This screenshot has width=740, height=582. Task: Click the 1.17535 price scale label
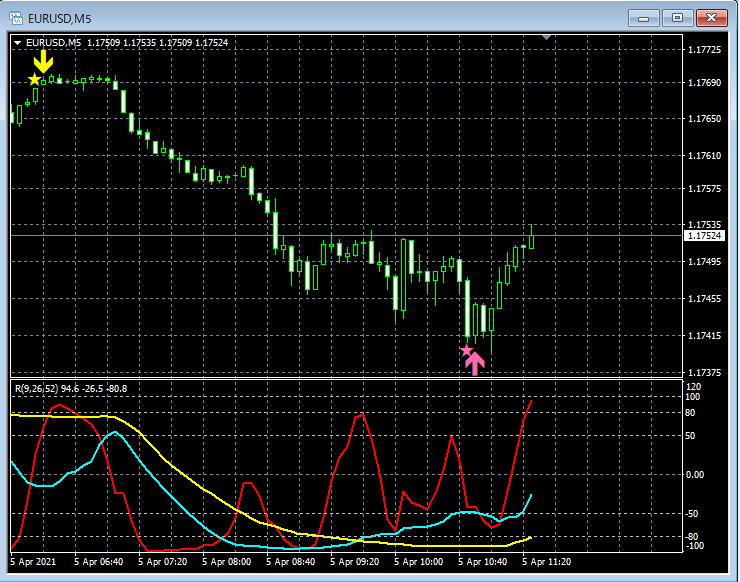pos(705,225)
